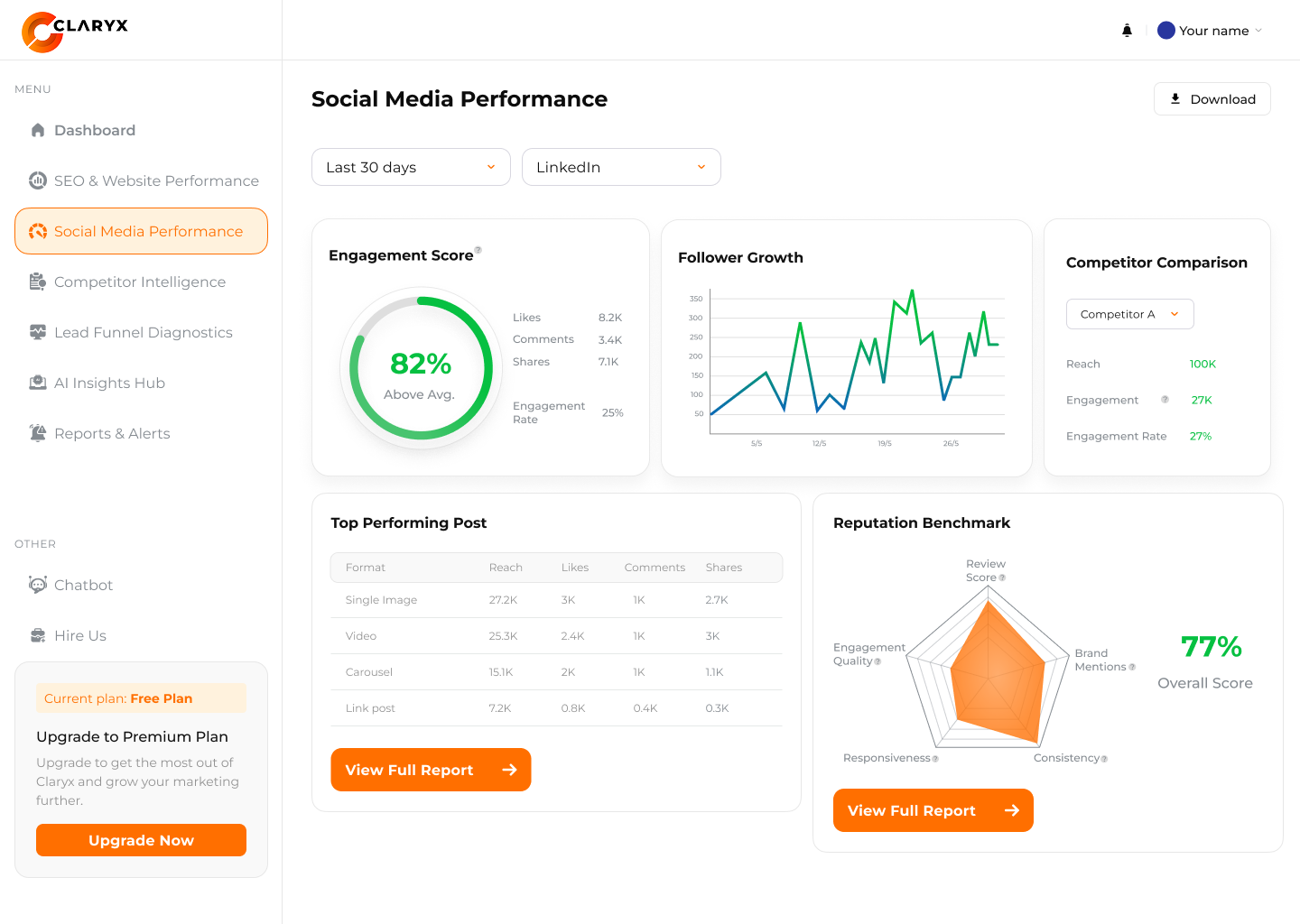This screenshot has width=1300, height=924.
Task: Select the Hire Us briefcase icon
Action: click(x=38, y=635)
